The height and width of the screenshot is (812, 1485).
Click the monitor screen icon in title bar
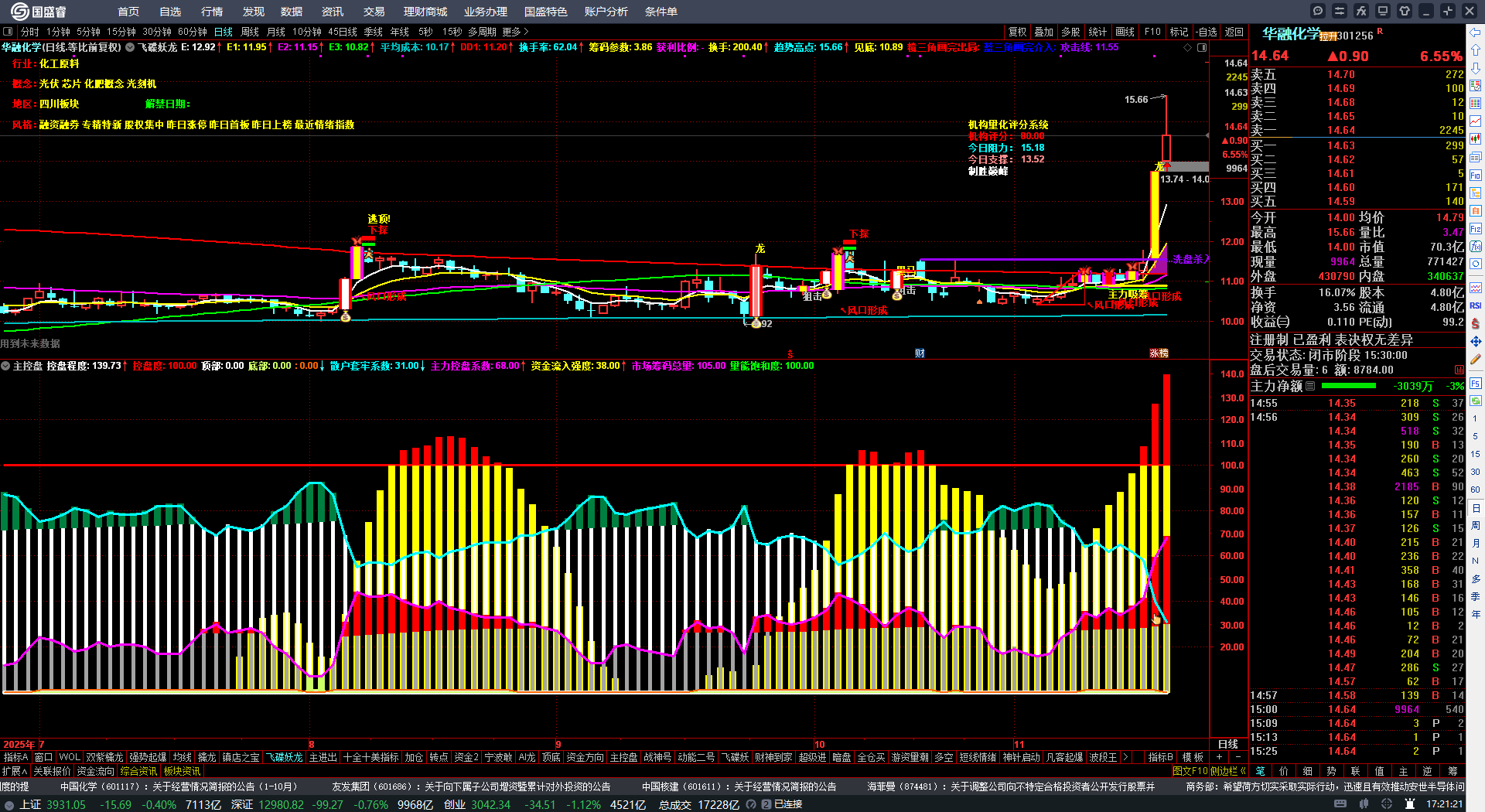point(1383,11)
